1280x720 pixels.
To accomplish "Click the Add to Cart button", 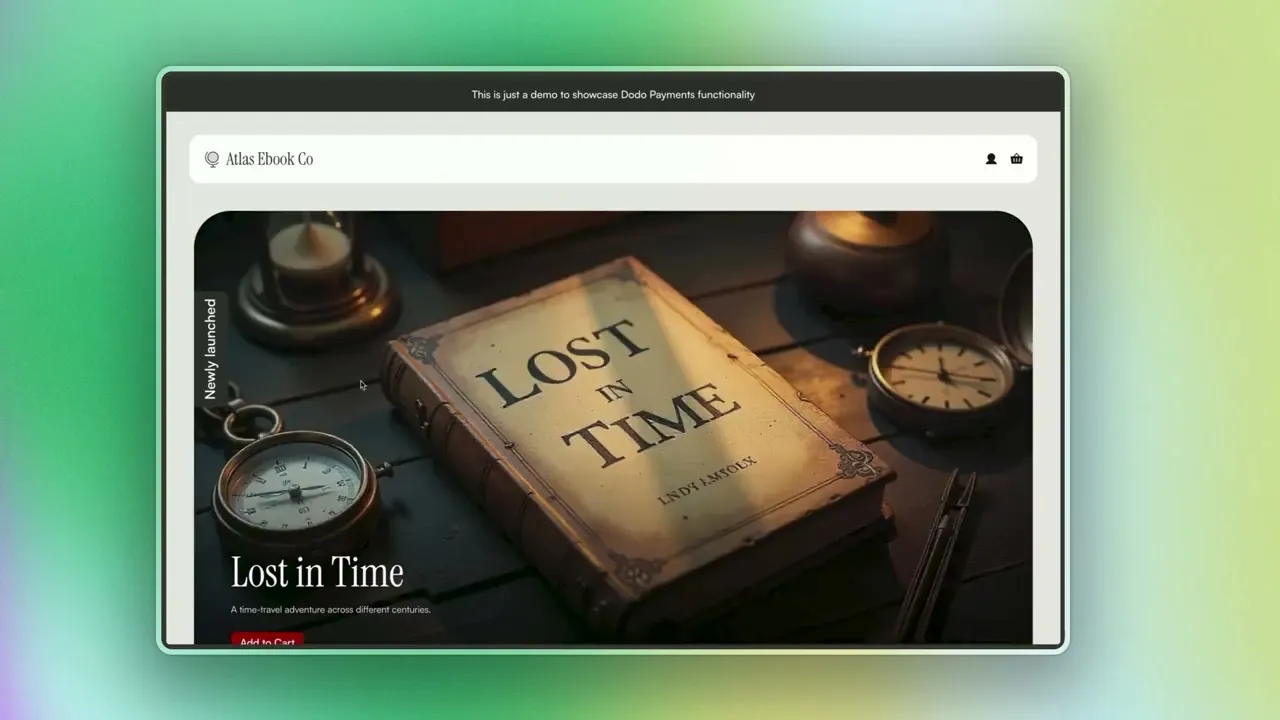I will (267, 640).
